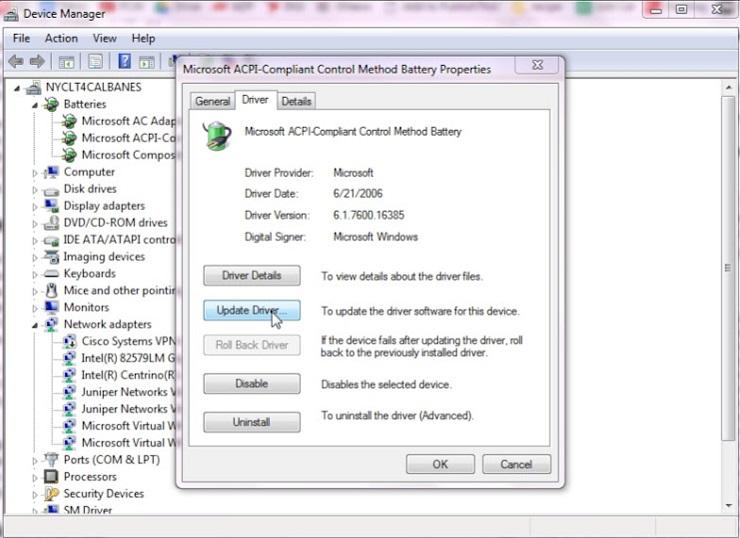Select Microsoft ACPI-Compliant battery tree item
Screen dimensions: 740x538
click(128, 138)
